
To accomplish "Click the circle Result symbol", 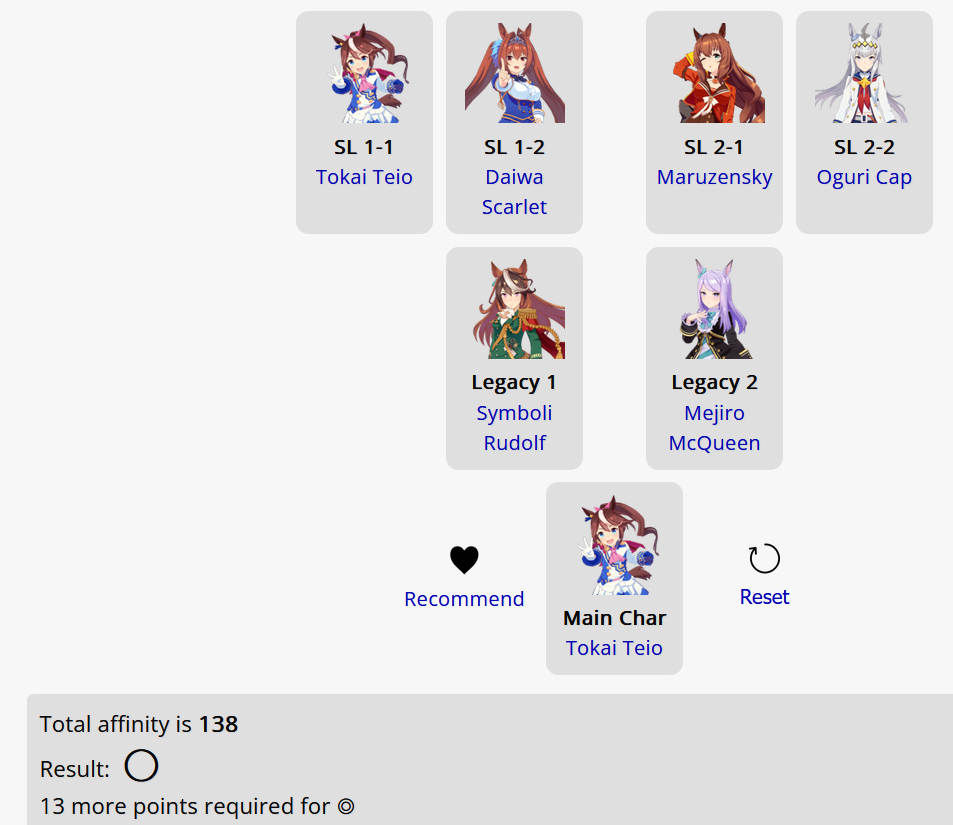I will 142,765.
